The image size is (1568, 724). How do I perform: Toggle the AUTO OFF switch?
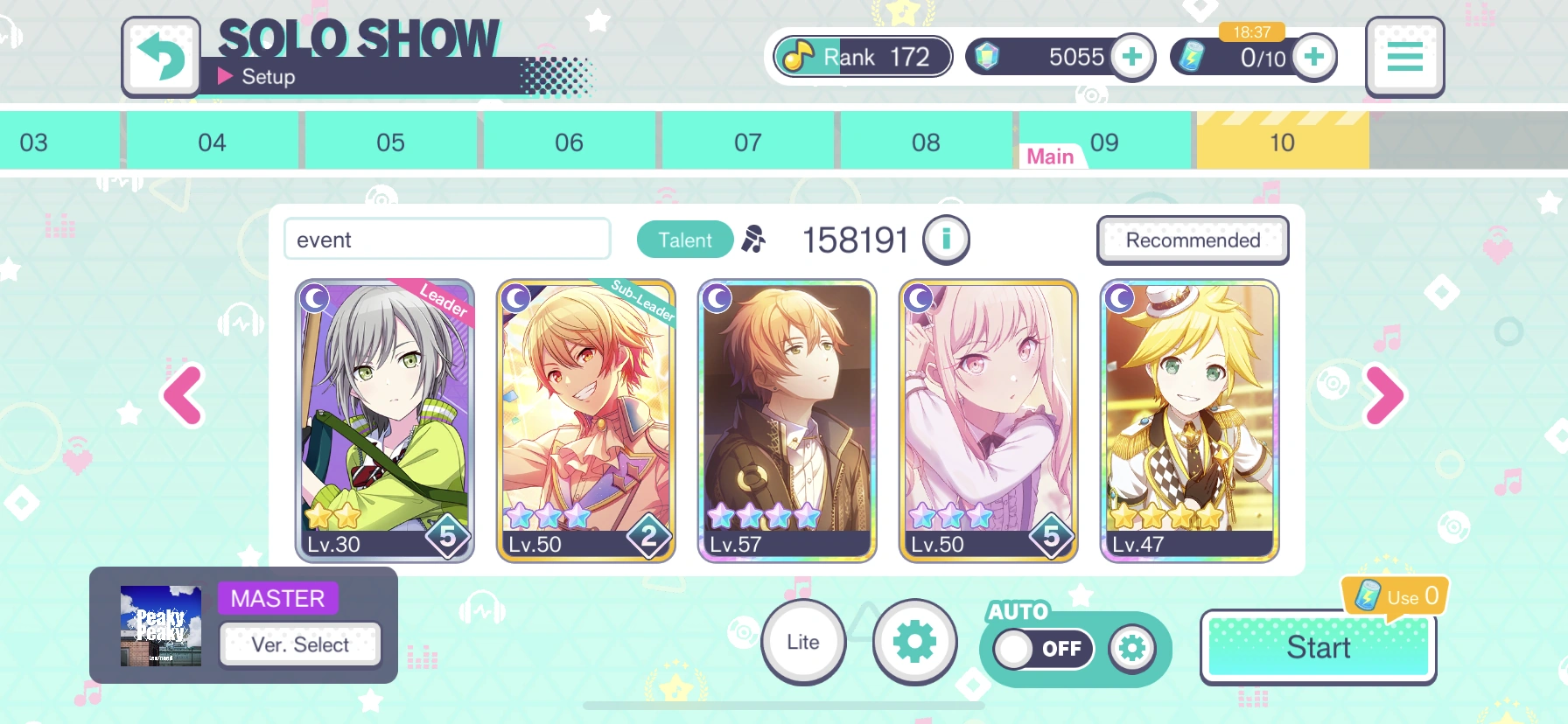point(1044,649)
